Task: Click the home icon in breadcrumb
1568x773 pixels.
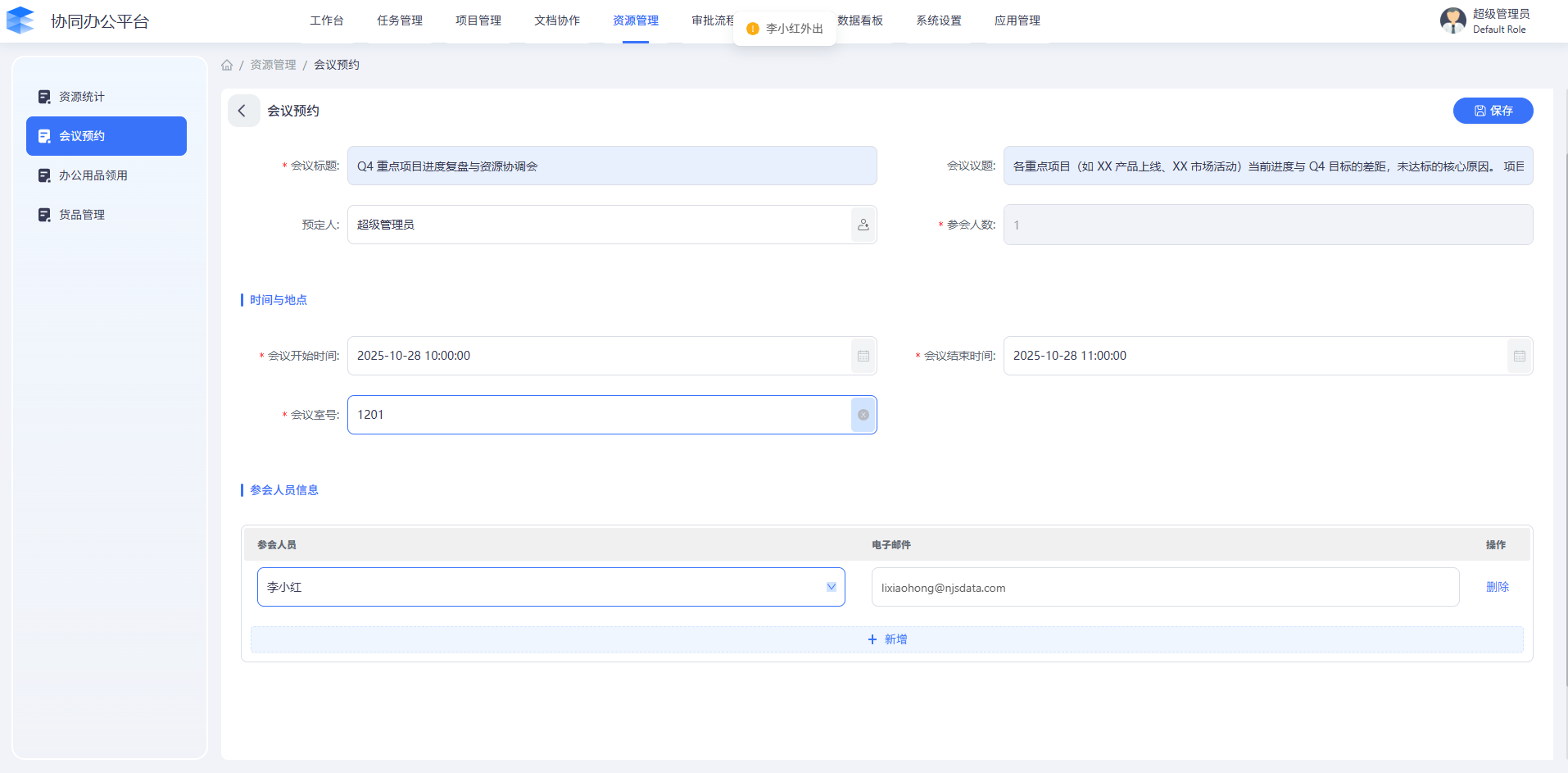Action: coord(227,65)
